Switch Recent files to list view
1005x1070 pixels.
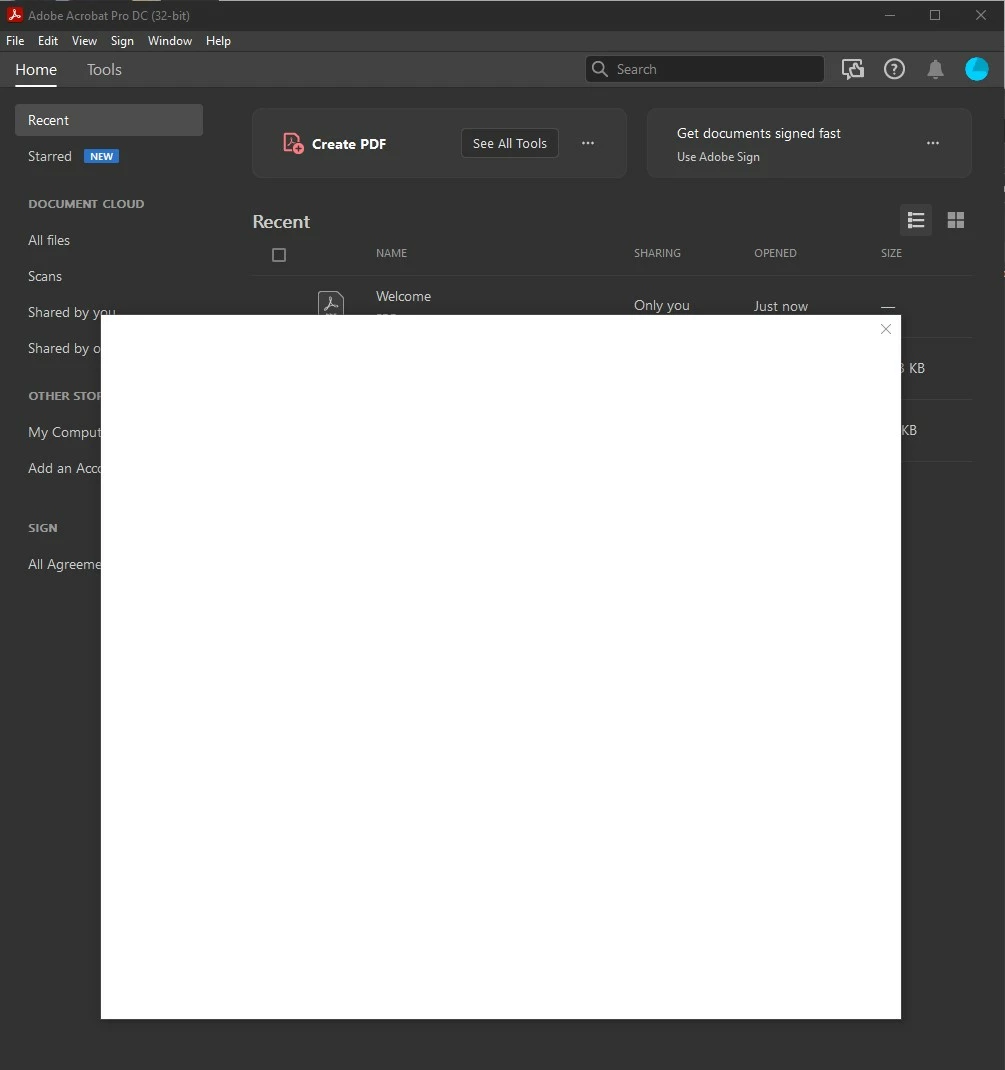click(916, 220)
